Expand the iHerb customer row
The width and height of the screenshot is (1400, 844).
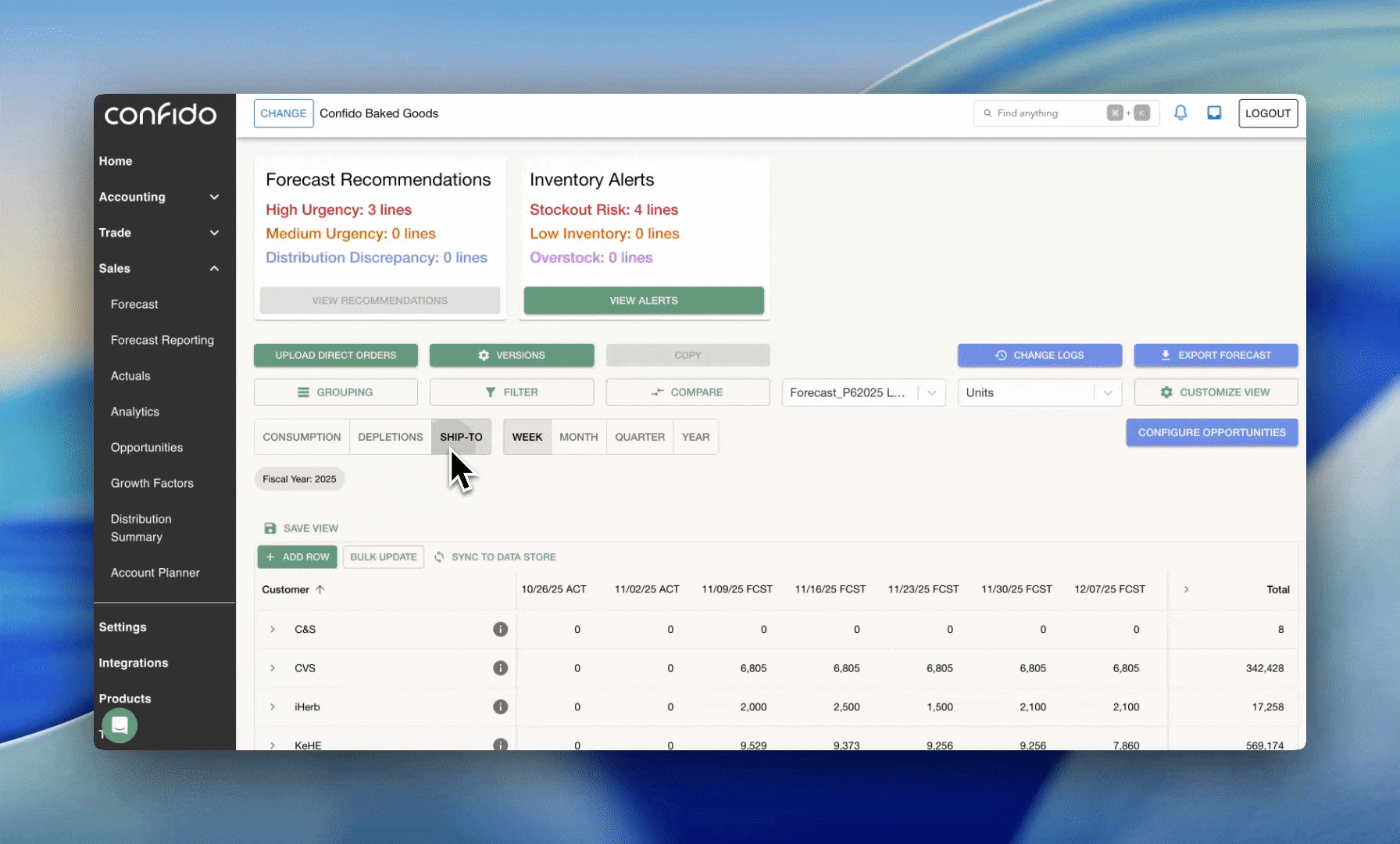pos(273,706)
